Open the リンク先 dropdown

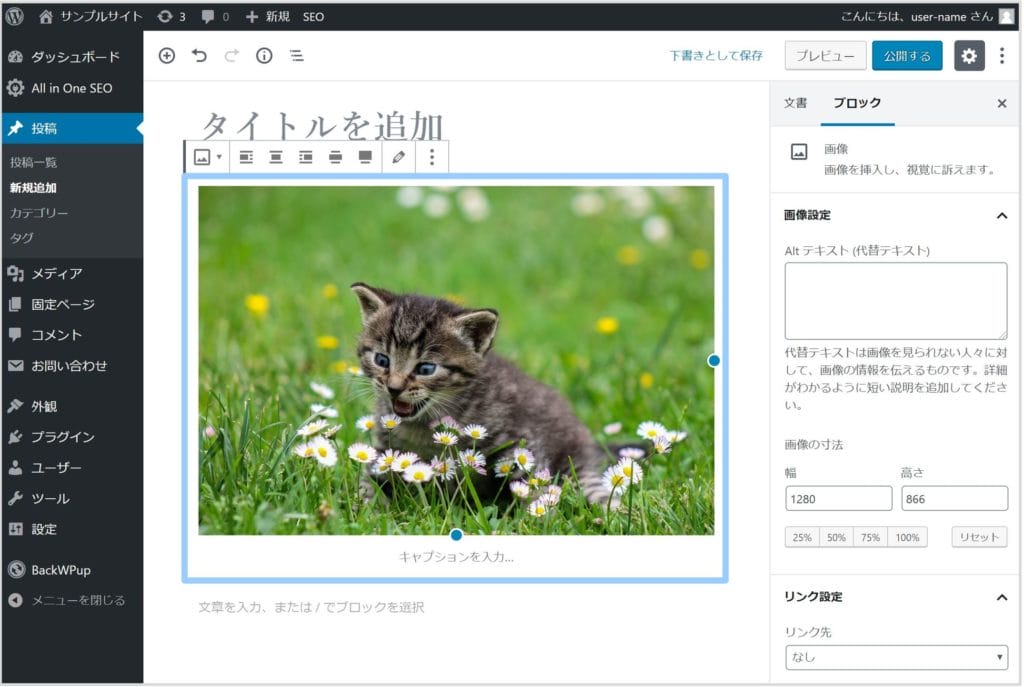tap(896, 657)
